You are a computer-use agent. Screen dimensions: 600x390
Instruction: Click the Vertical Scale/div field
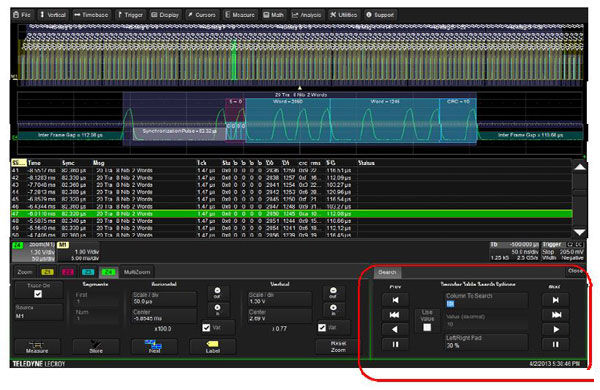[x=280, y=298]
